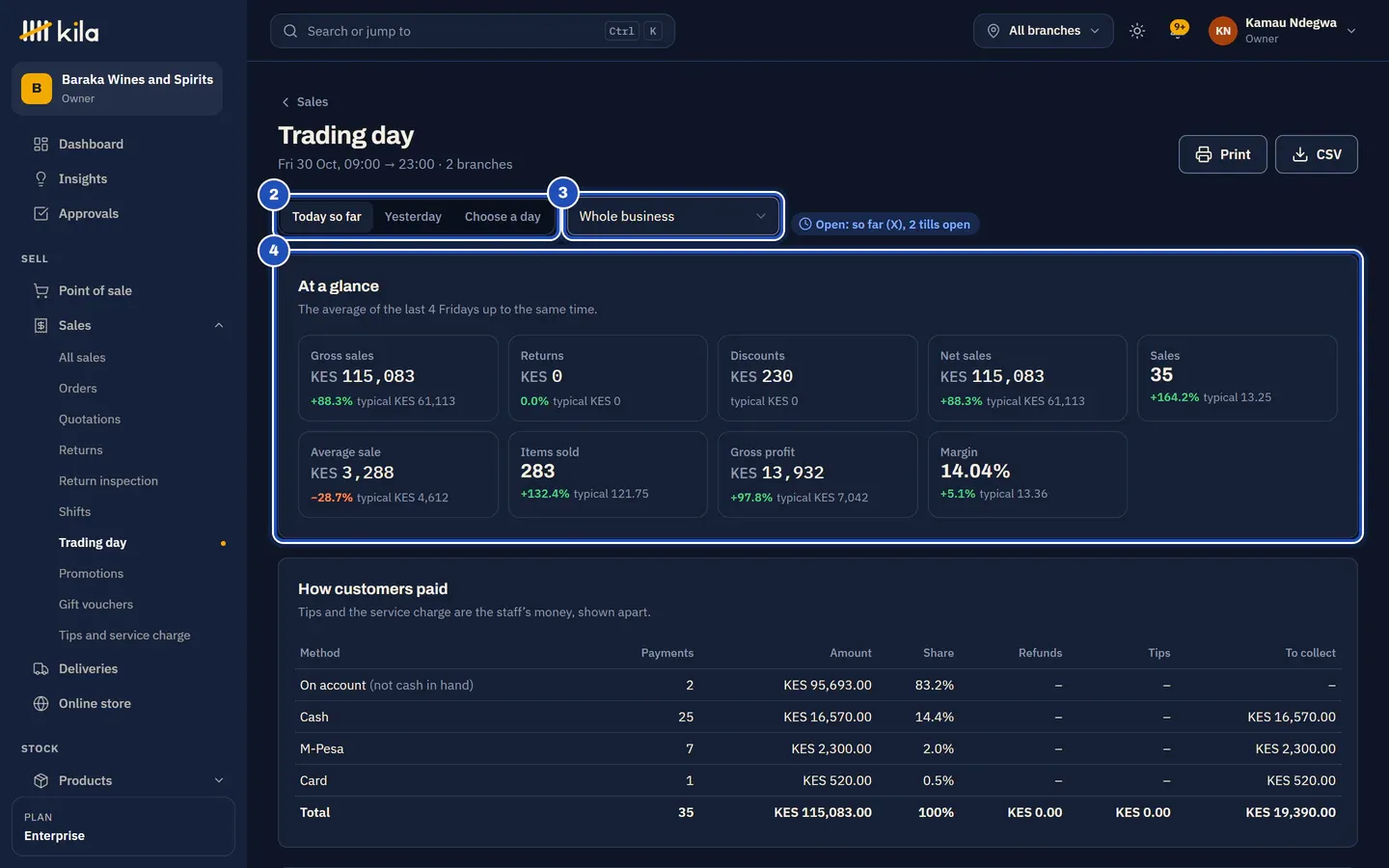Switch period to Yesterday
The image size is (1389, 868).
413,216
